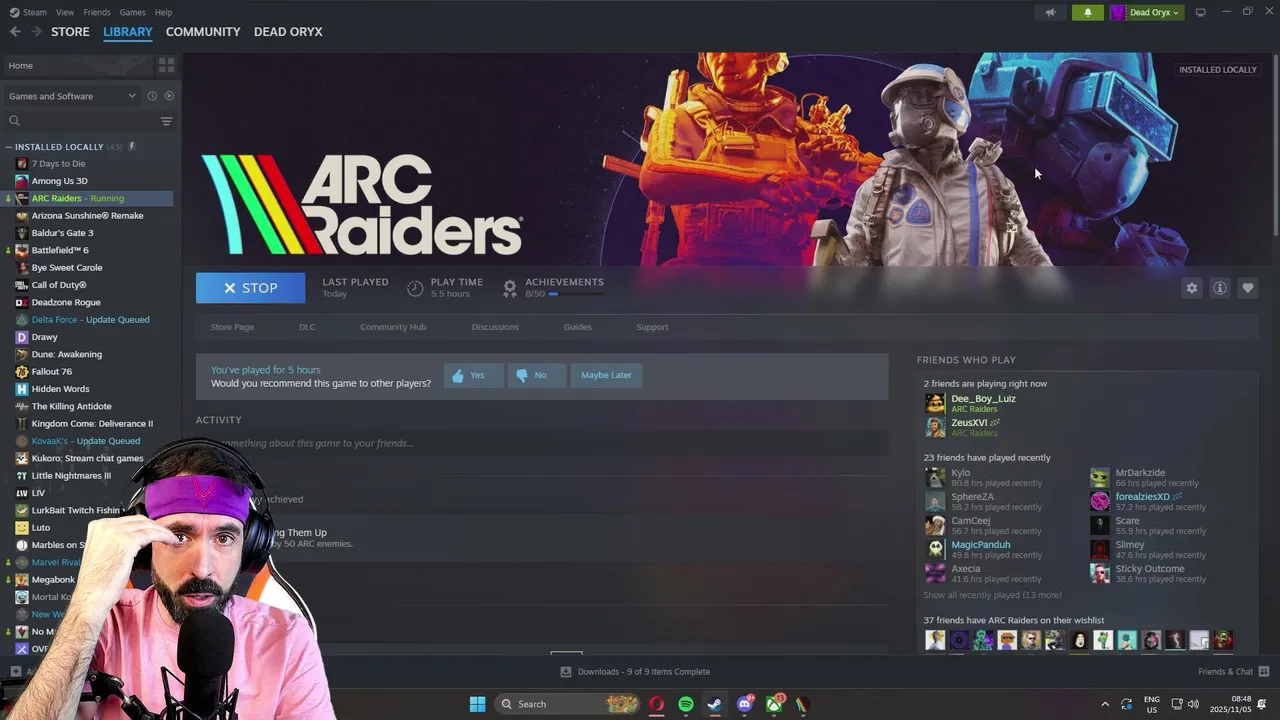Image resolution: width=1280 pixels, height=720 pixels.
Task: Open the Guides link
Action: (x=577, y=327)
